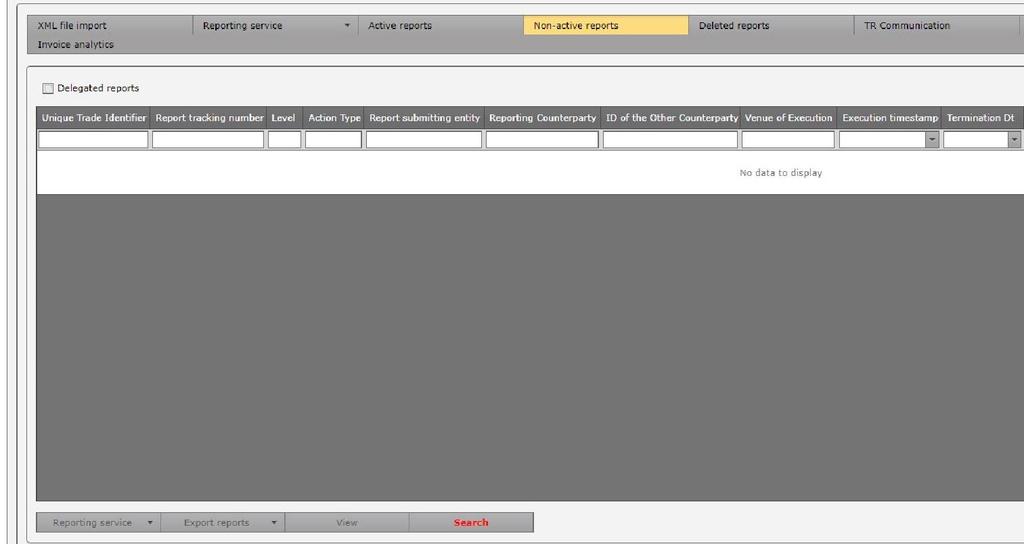This screenshot has height=544, width=1024.
Task: Open the Export reports dropdown button
Action: point(222,522)
